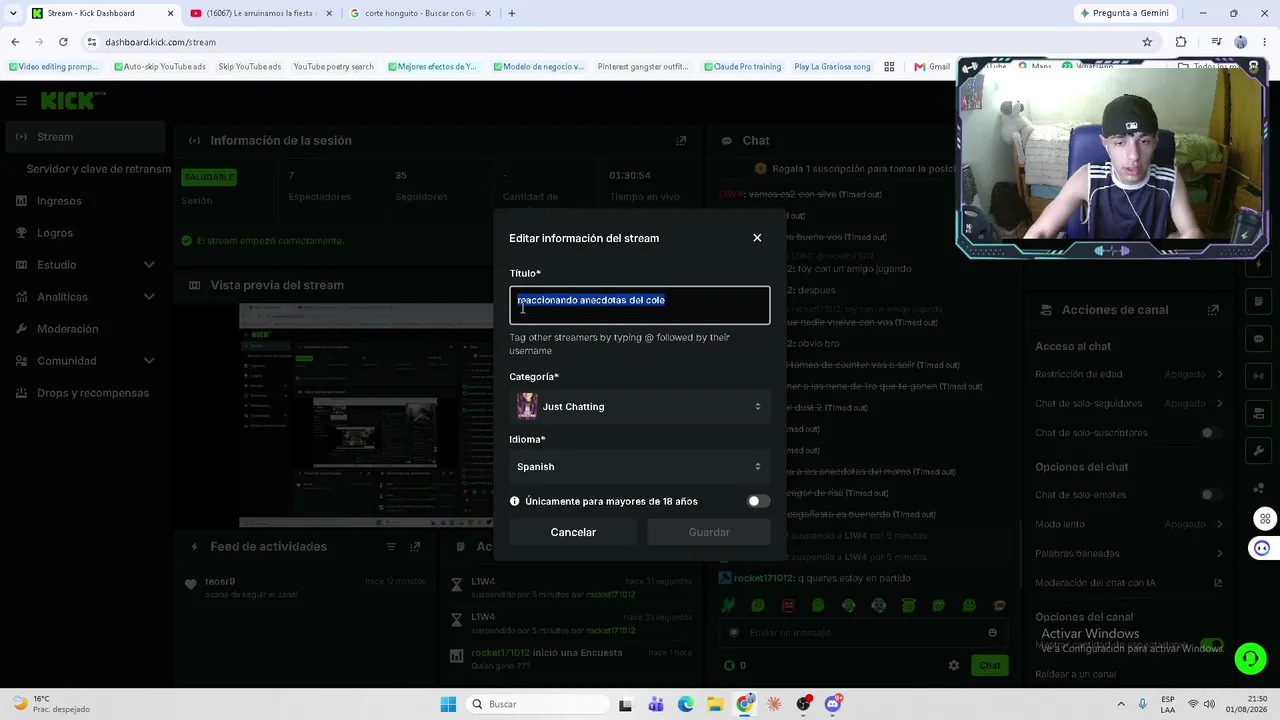This screenshot has width=1280, height=720.
Task: Expand Palabras baneadas setting
Action: (1129, 553)
